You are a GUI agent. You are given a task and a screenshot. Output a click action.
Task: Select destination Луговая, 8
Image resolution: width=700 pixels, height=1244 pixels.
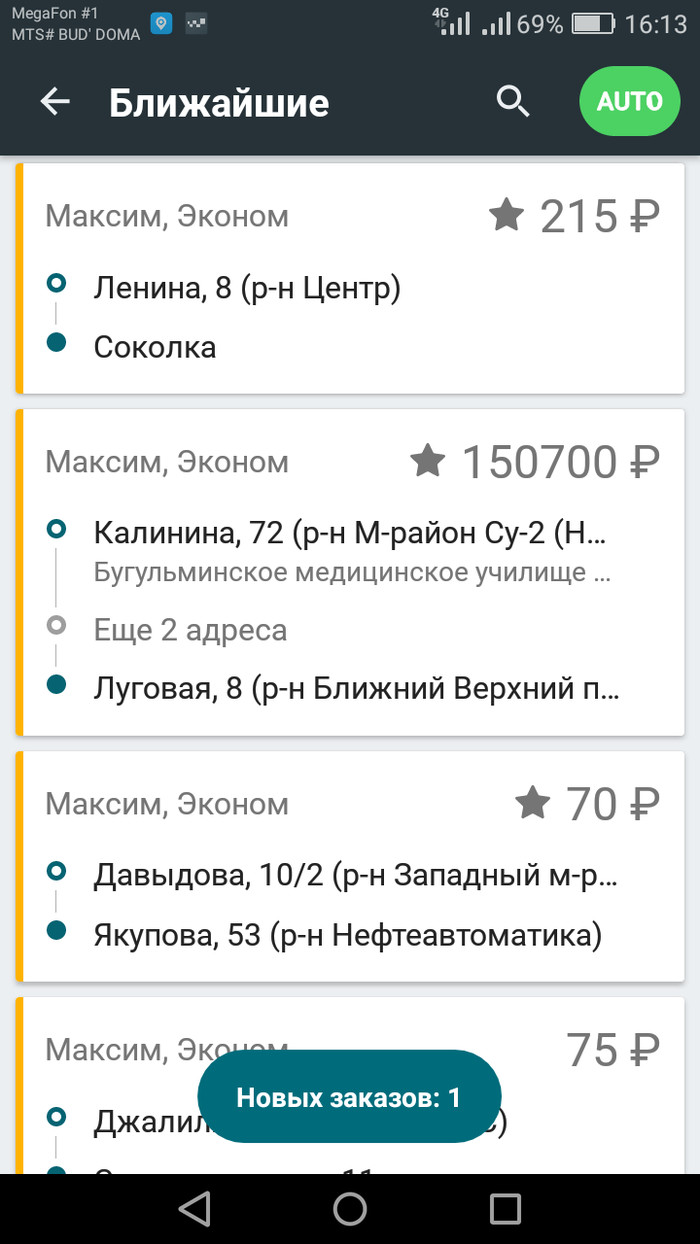coord(356,689)
